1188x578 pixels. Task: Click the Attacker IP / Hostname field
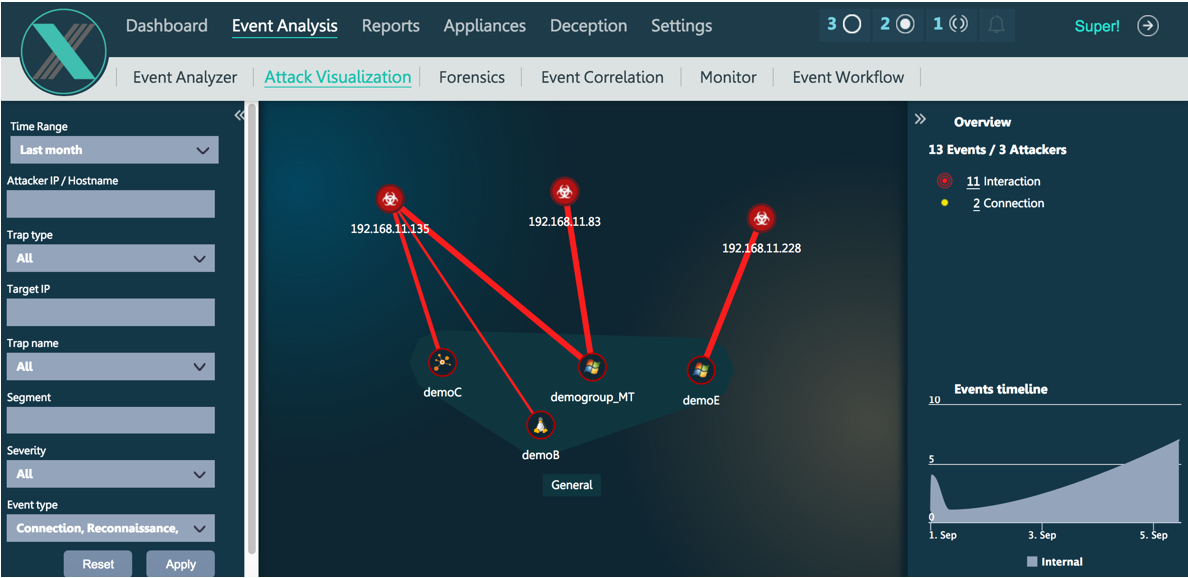(x=110, y=204)
